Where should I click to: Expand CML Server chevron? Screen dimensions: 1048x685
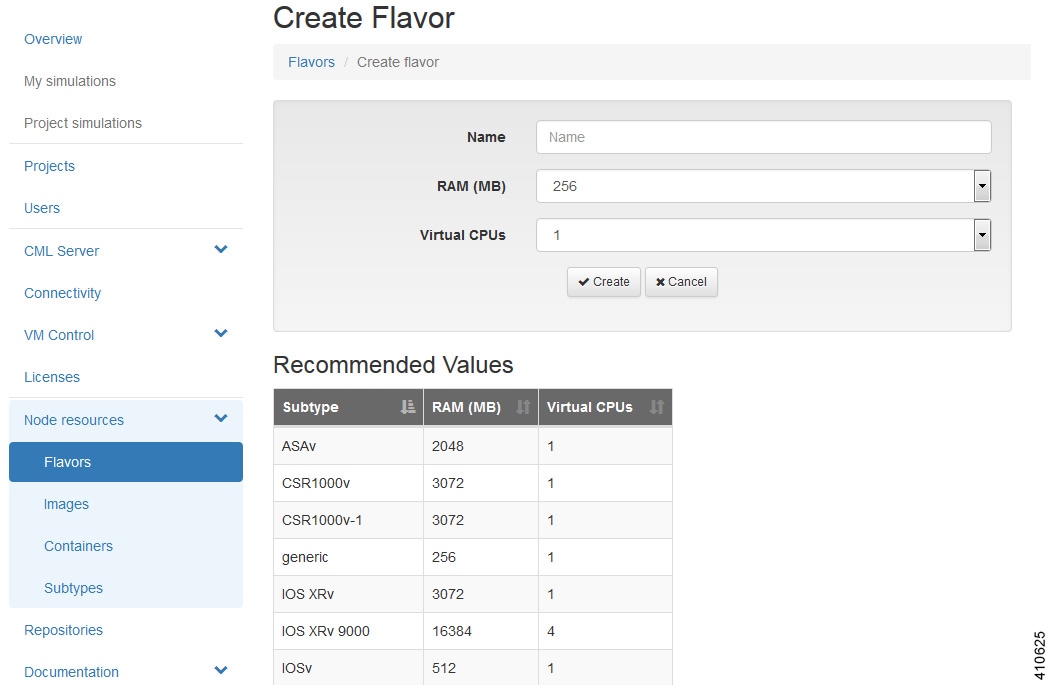221,250
